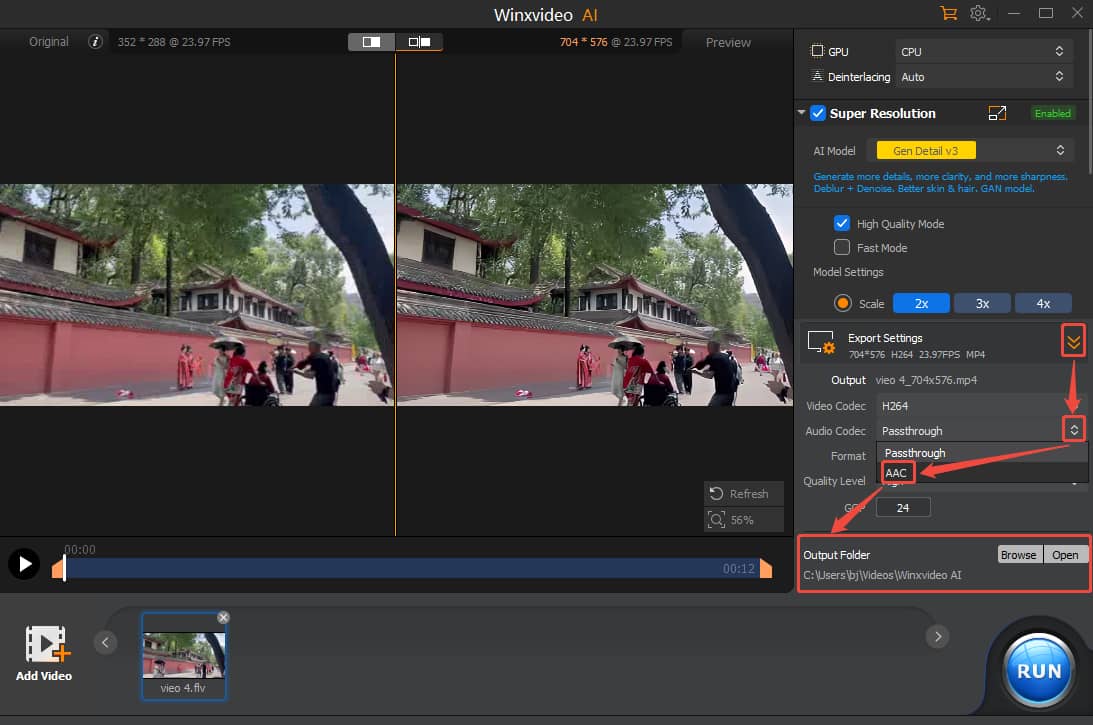Open the shopping cart icon
Screen dimensions: 1093x725
click(x=948, y=13)
